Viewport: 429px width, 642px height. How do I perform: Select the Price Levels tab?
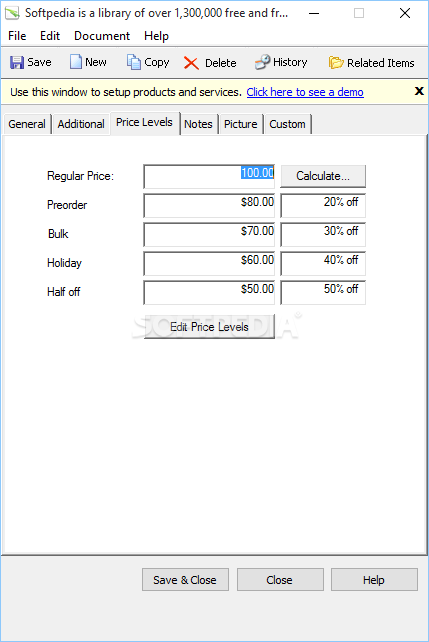(x=145, y=122)
